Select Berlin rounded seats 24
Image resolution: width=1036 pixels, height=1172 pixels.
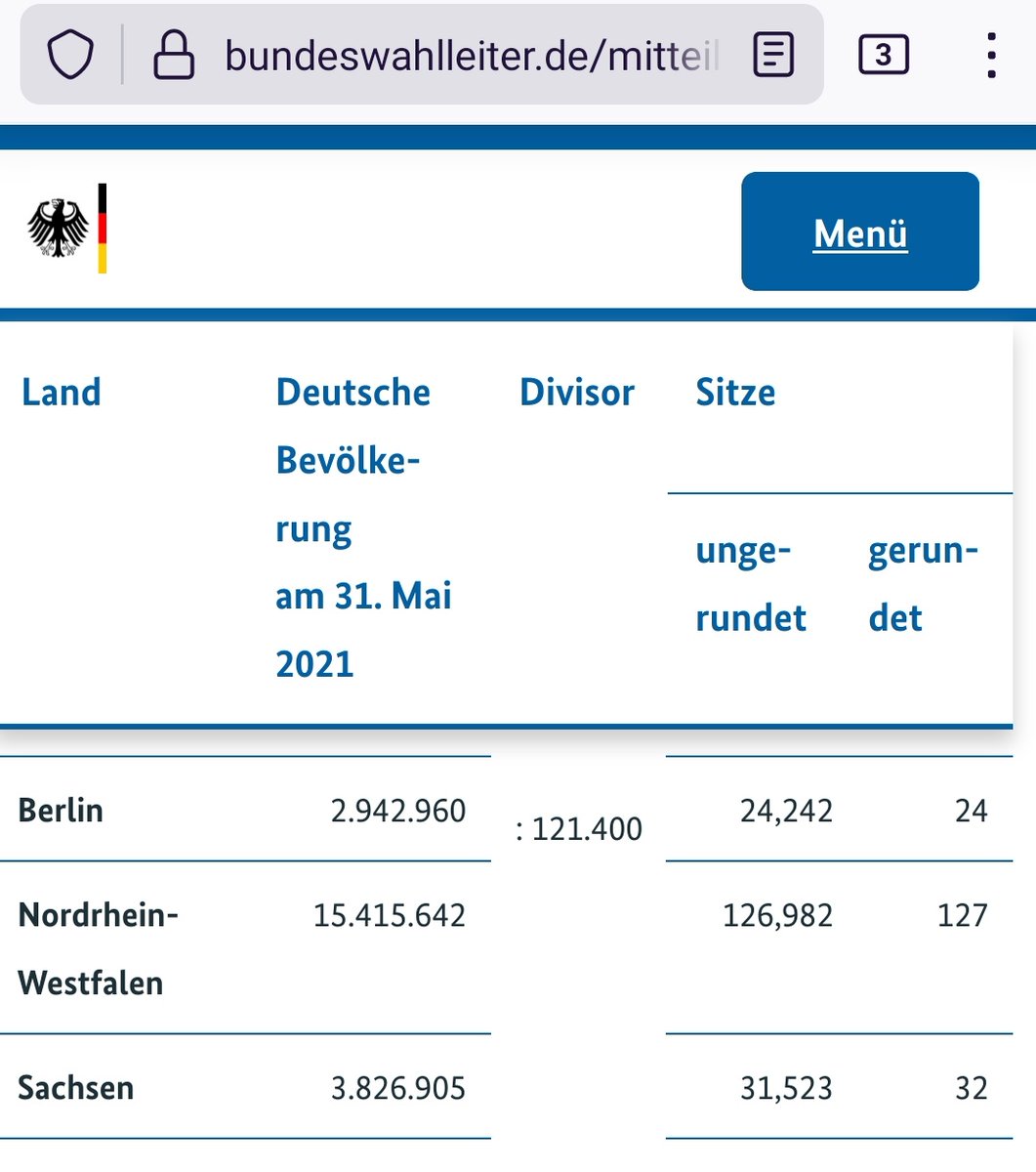971,811
